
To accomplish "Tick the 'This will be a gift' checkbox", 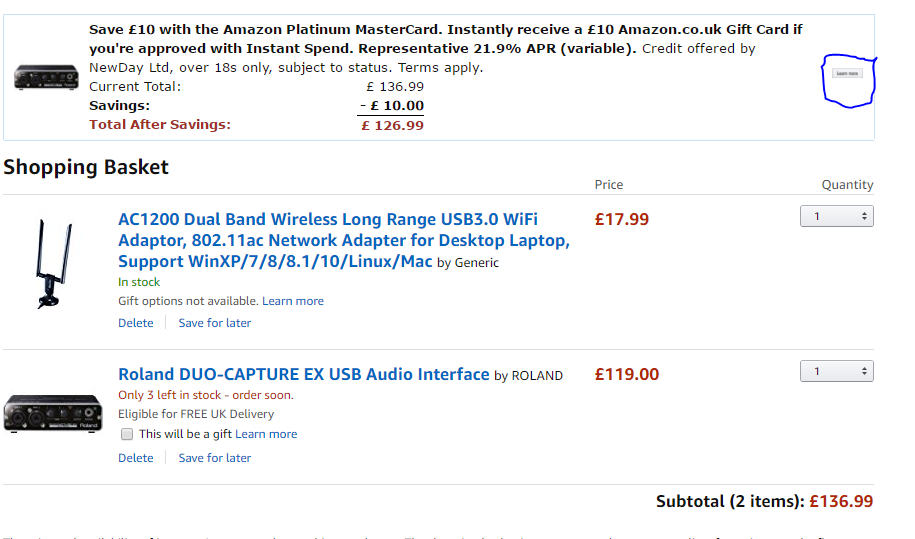I will pos(127,434).
